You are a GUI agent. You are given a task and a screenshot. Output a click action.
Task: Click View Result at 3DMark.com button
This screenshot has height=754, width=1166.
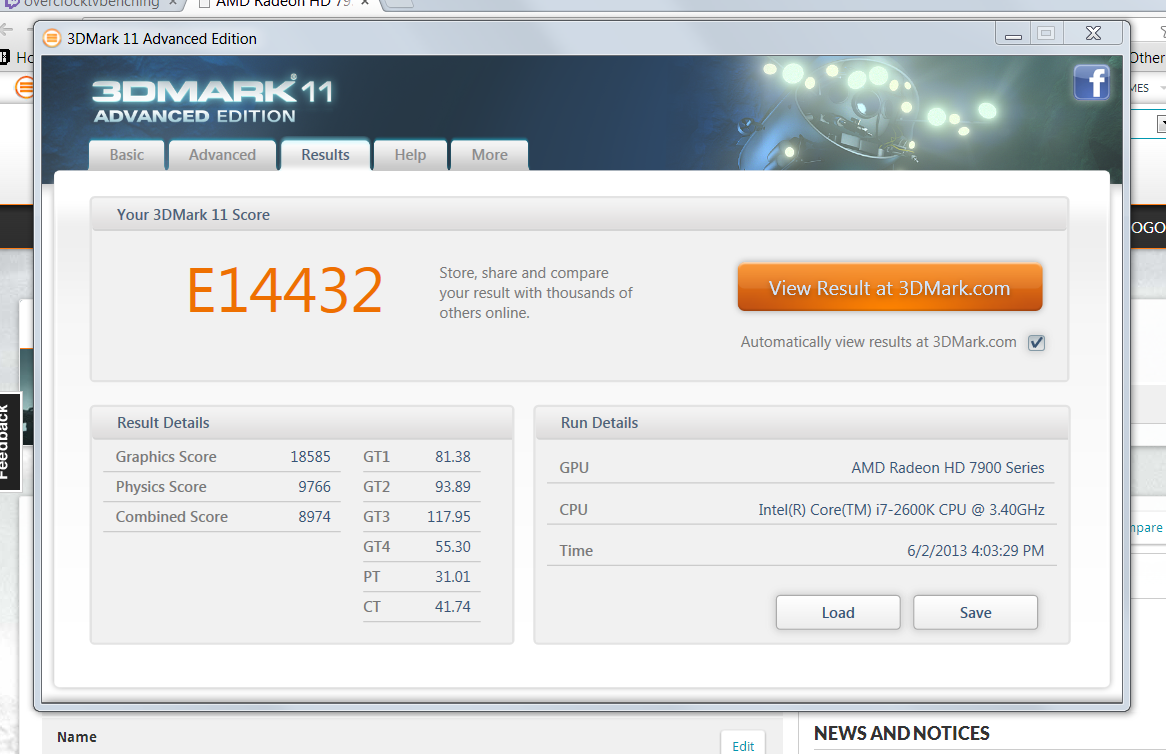(889, 288)
